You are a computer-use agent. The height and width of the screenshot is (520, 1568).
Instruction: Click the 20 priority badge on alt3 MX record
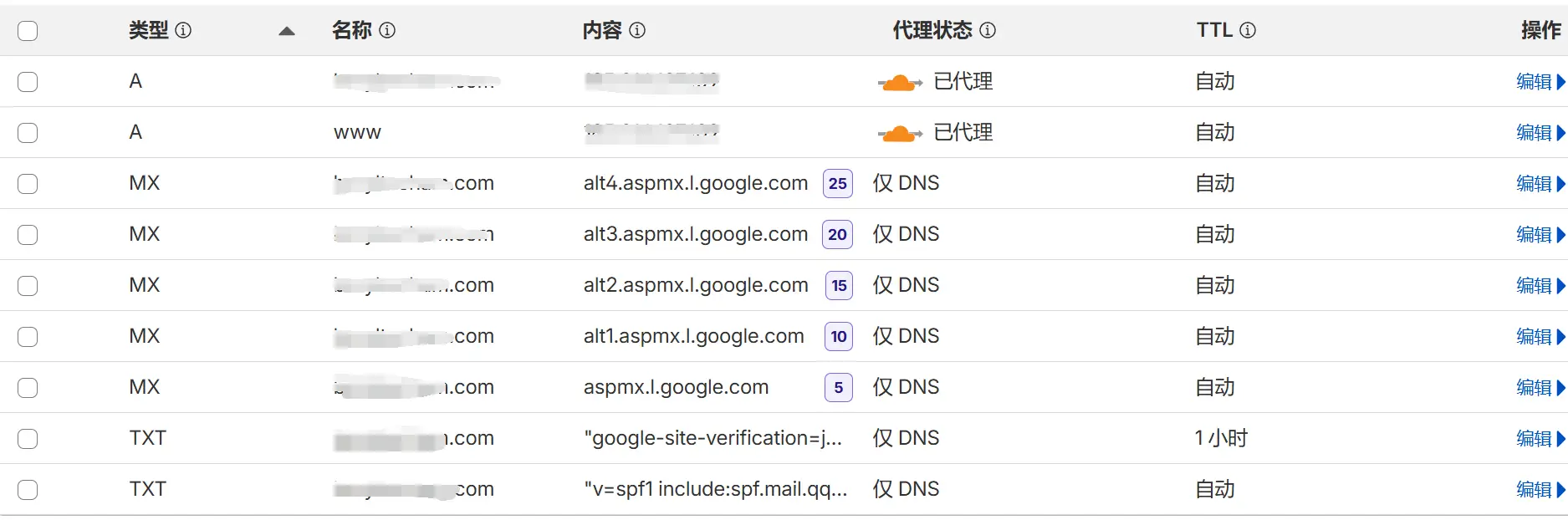(x=837, y=234)
